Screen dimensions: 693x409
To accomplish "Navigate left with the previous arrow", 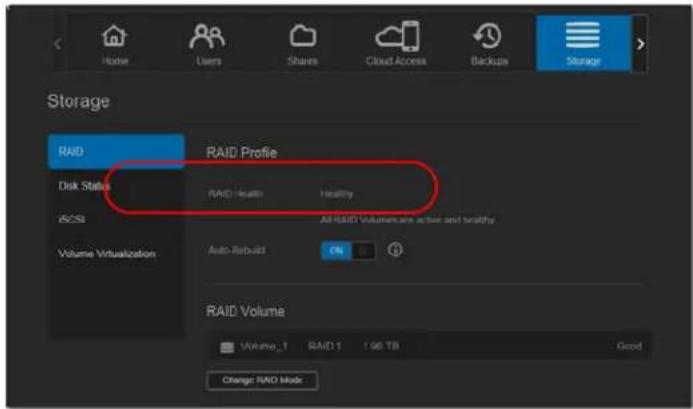I will [x=57, y=44].
